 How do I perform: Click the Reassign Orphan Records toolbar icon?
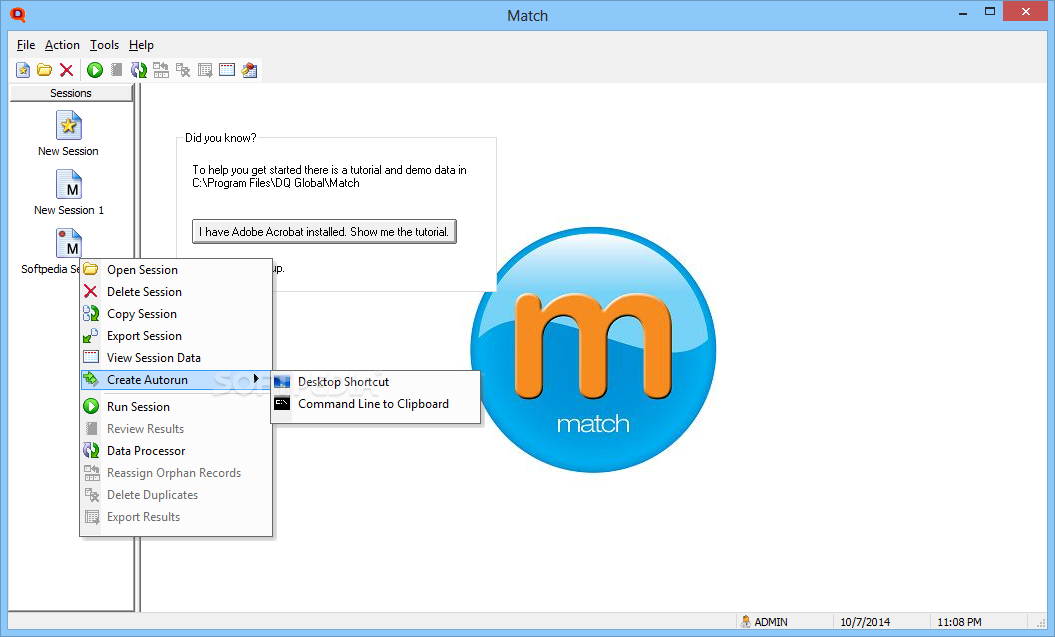coord(161,70)
